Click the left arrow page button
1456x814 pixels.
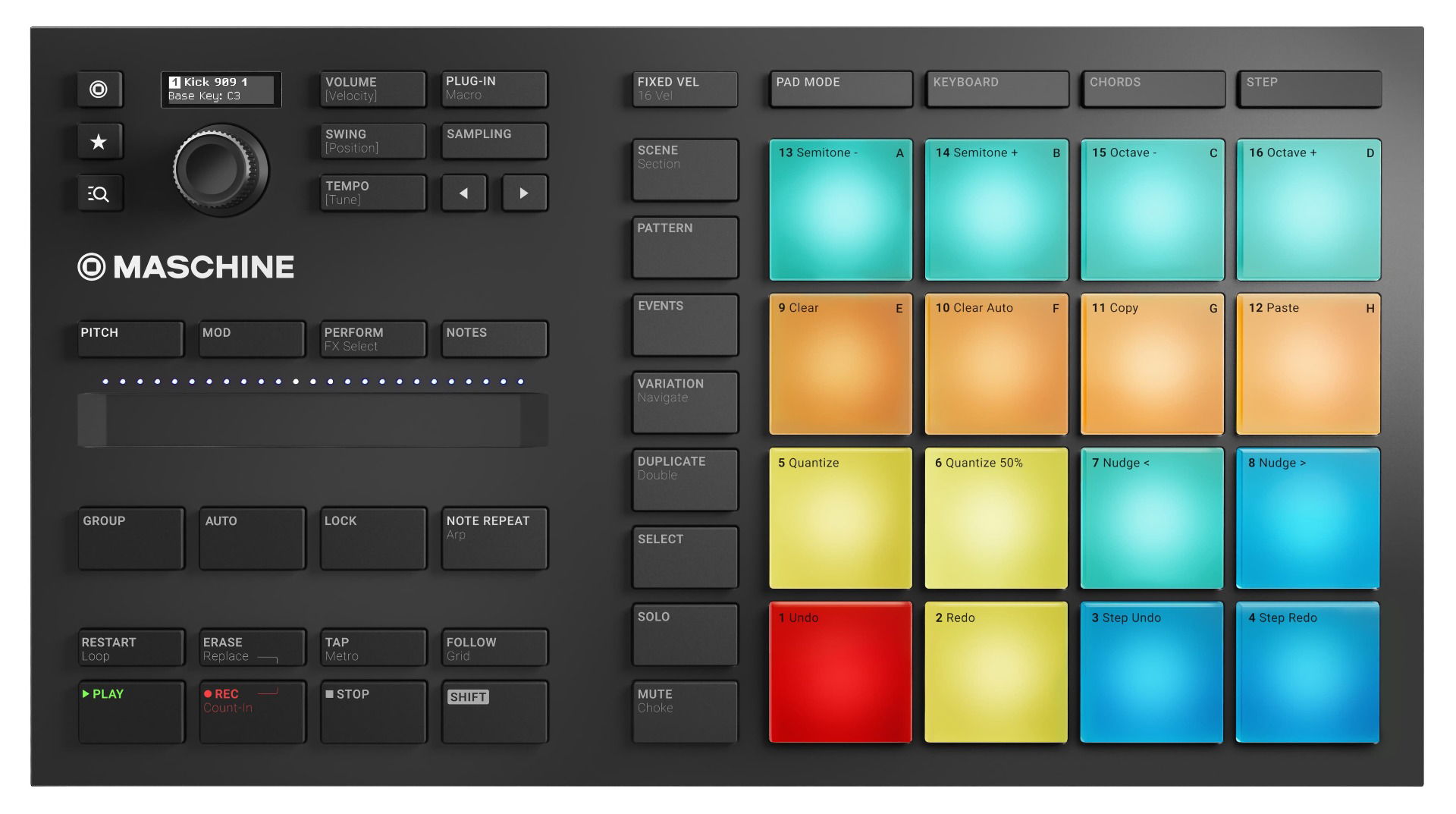coord(464,193)
